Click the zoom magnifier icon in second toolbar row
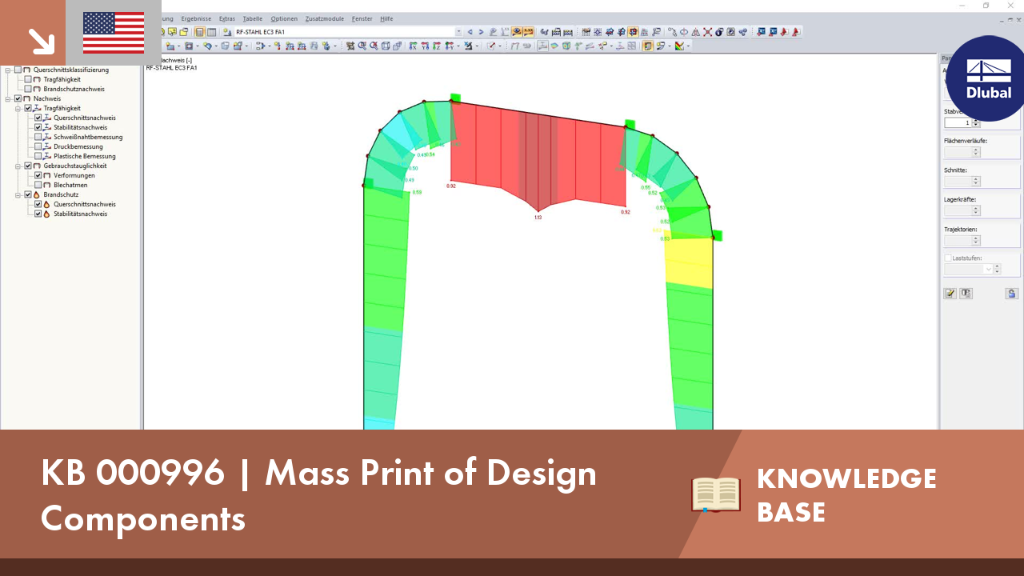This screenshot has width=1024, height=576. click(362, 46)
